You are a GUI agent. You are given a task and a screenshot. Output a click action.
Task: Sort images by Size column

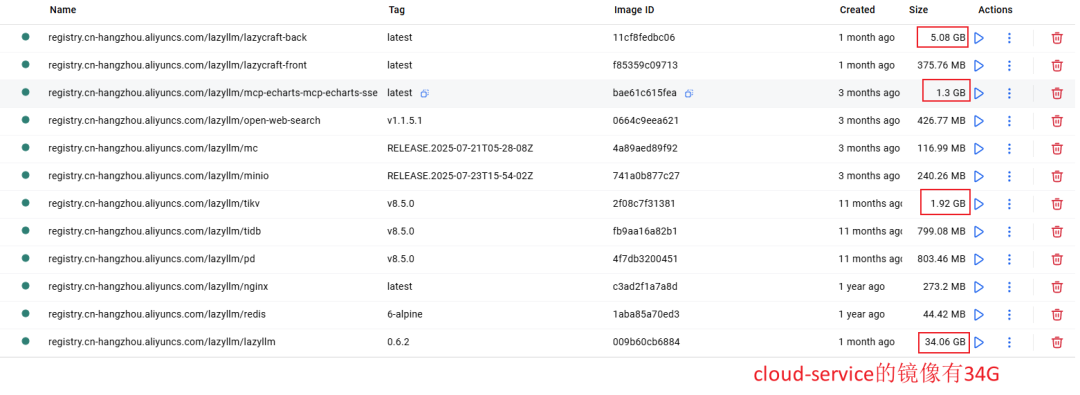[918, 10]
